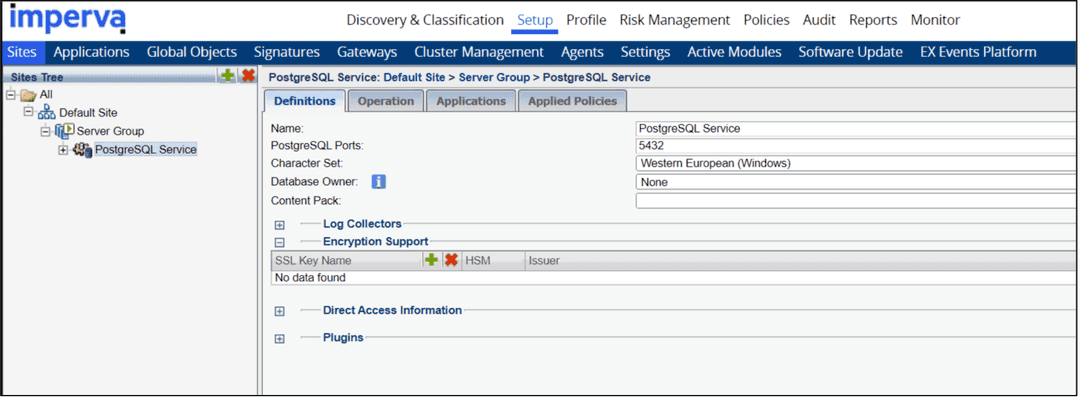Click the PostgreSQL Ports input field
The width and height of the screenshot is (1080, 397).
click(x=857, y=145)
